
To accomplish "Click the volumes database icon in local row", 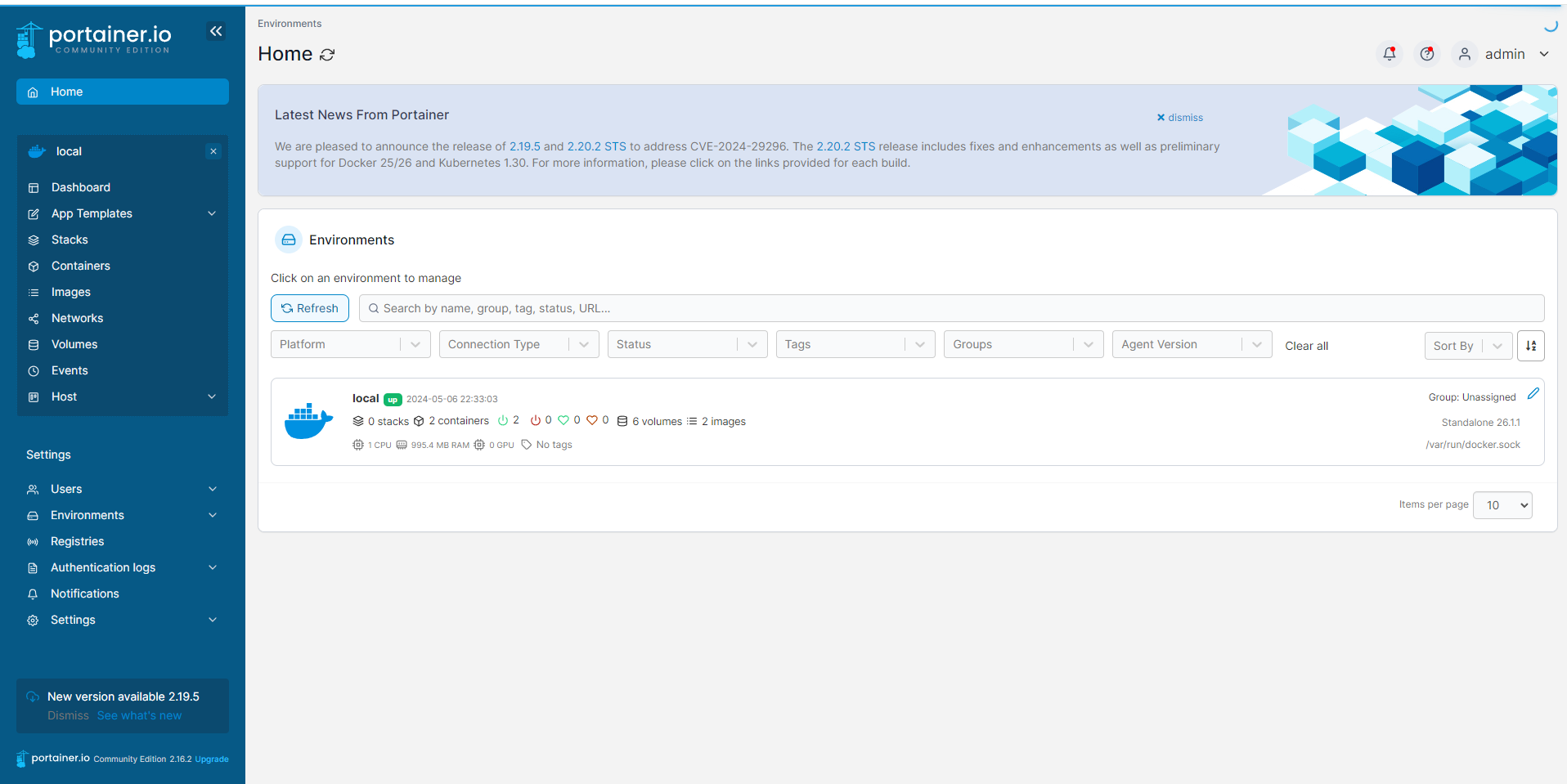I will coord(622,421).
